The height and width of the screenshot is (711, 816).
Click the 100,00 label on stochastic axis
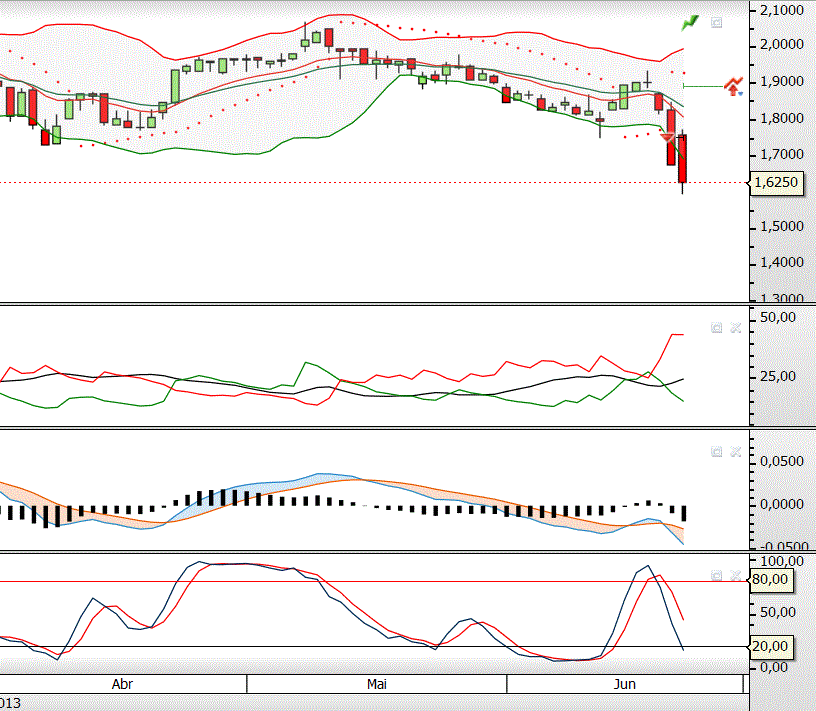782,561
